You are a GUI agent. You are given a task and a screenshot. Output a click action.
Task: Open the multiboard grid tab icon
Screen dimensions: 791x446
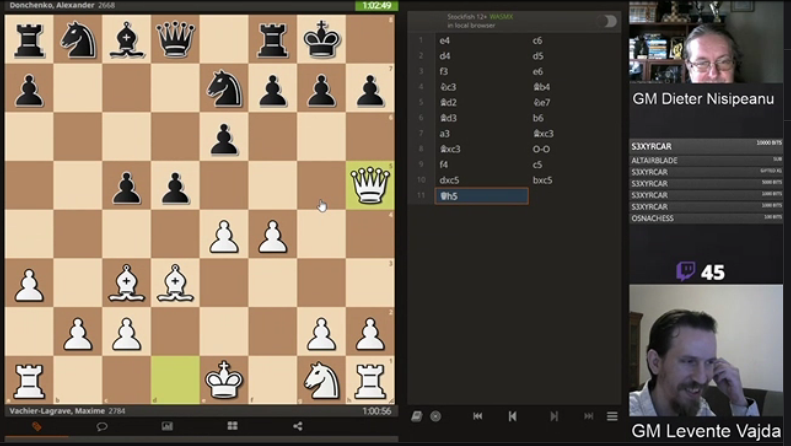(233, 426)
